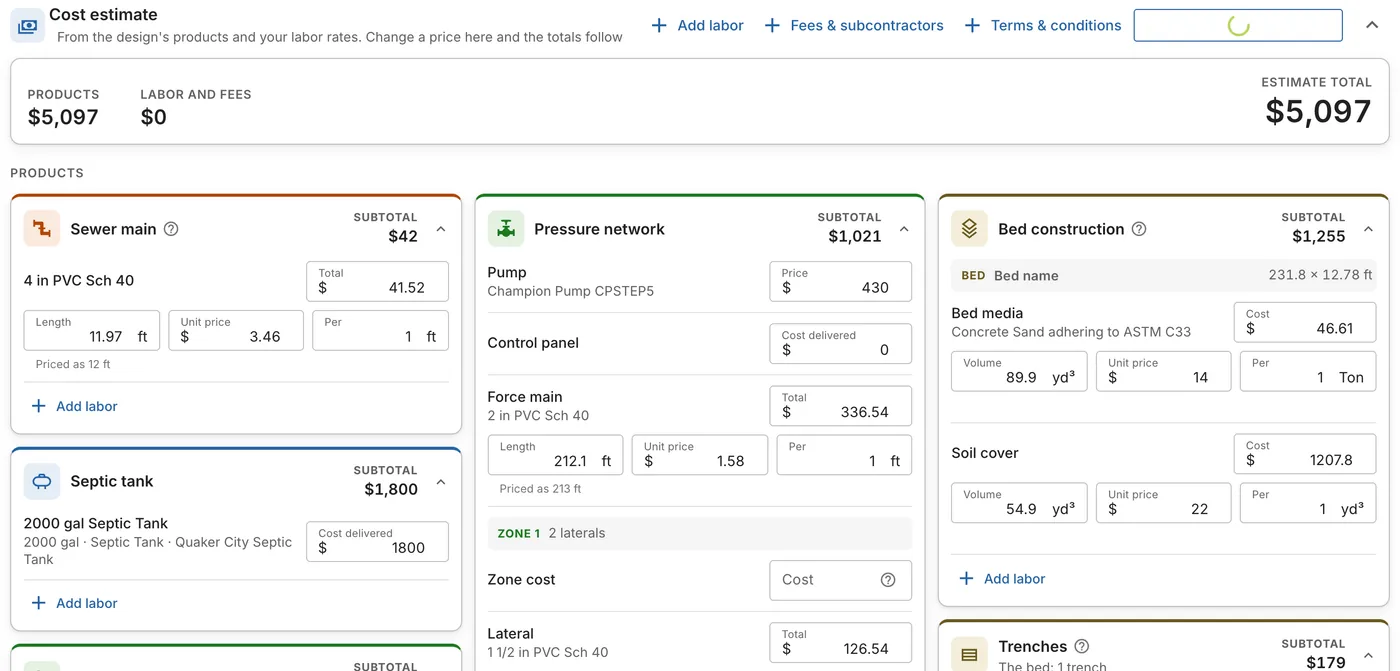Open Zone cost help question mark
The image size is (1400, 671).
[x=888, y=580]
